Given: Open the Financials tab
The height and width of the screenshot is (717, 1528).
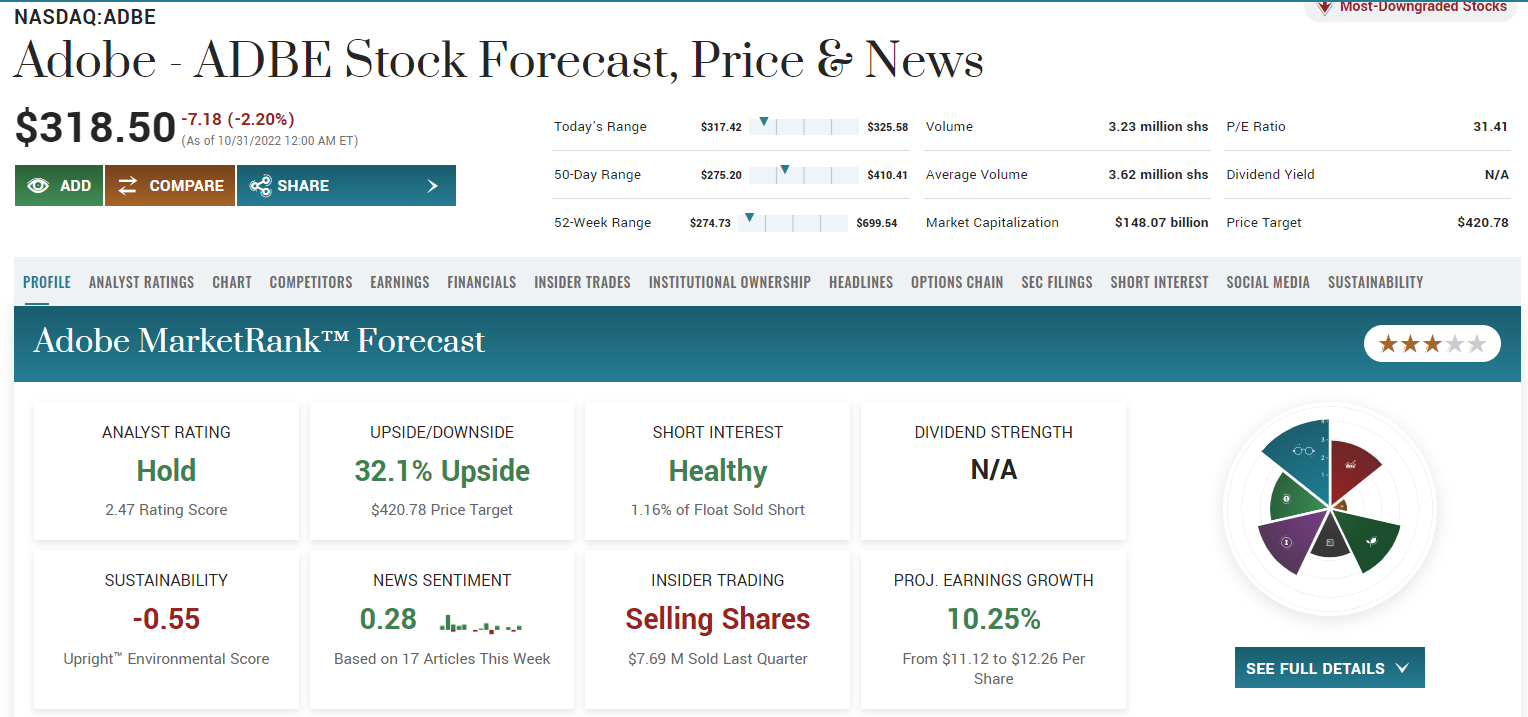Looking at the screenshot, I should 482,282.
